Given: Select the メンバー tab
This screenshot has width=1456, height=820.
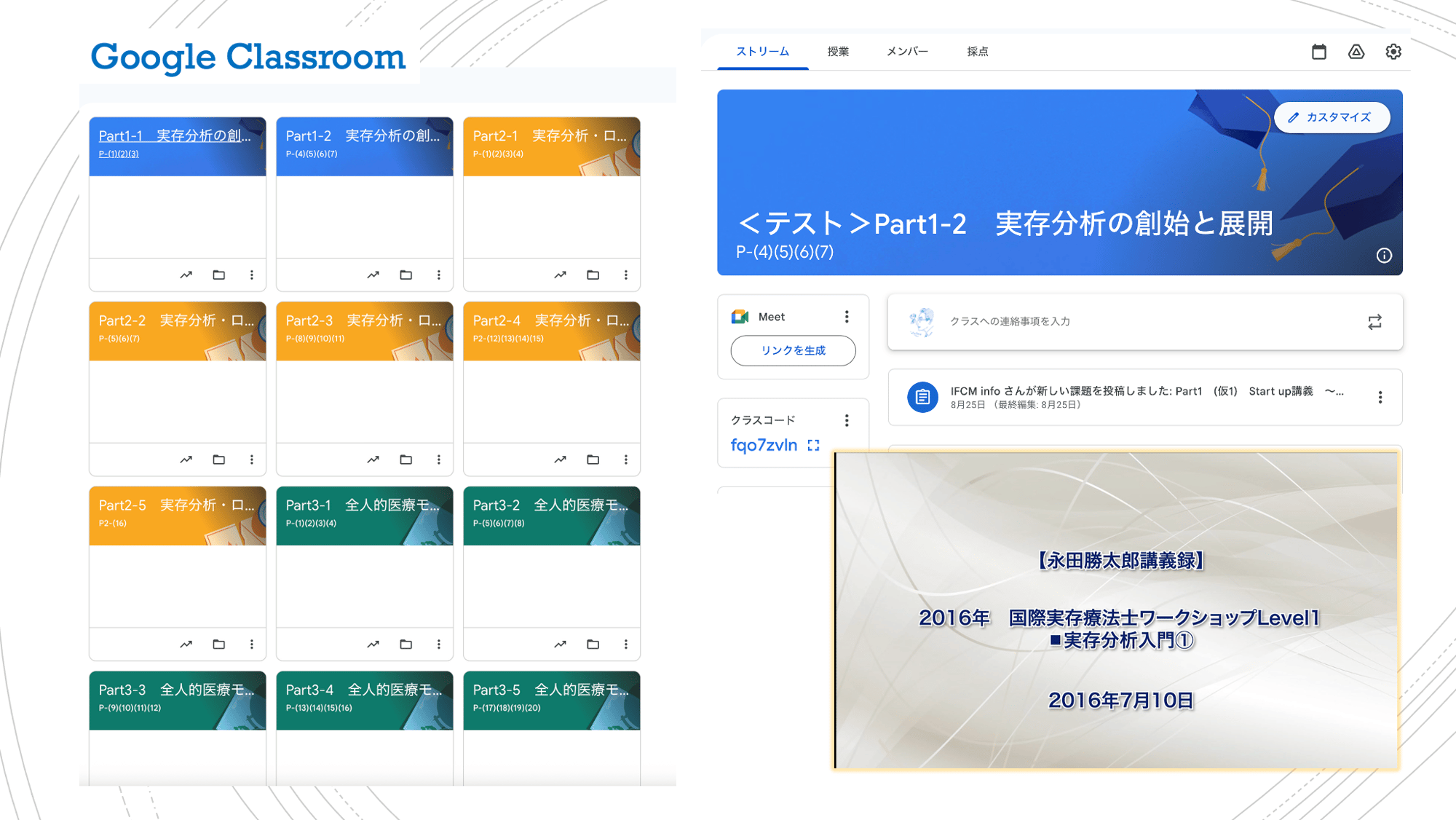Looking at the screenshot, I should 907,51.
